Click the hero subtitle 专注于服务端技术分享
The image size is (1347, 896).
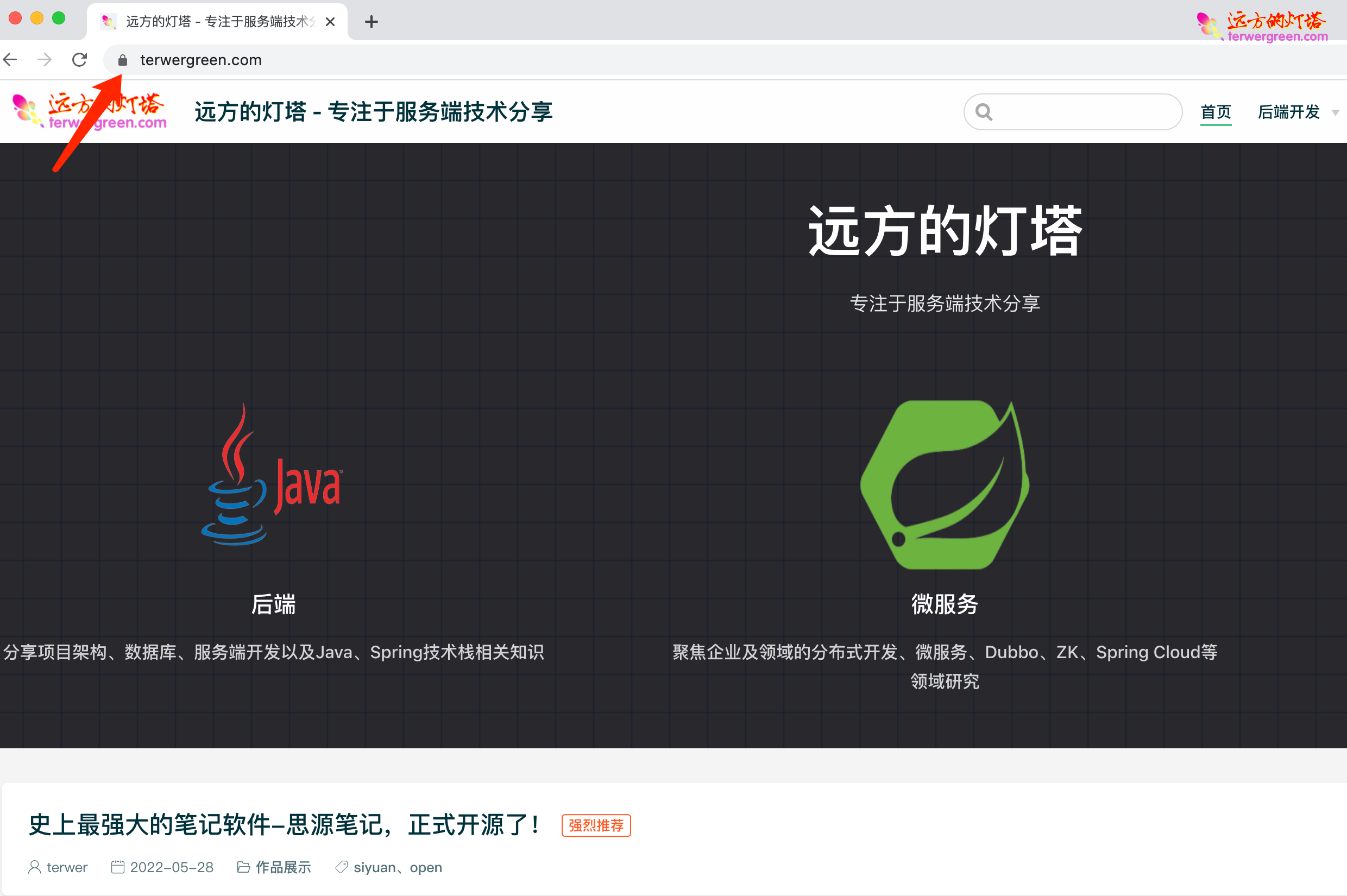(945, 304)
